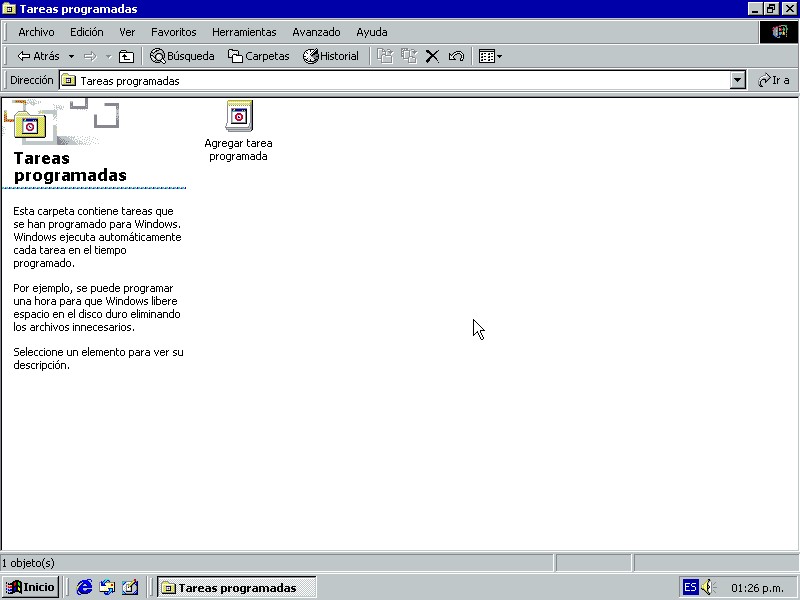Screen dimensions: 800x600
Task: Open the Inicio start button
Action: (30, 587)
